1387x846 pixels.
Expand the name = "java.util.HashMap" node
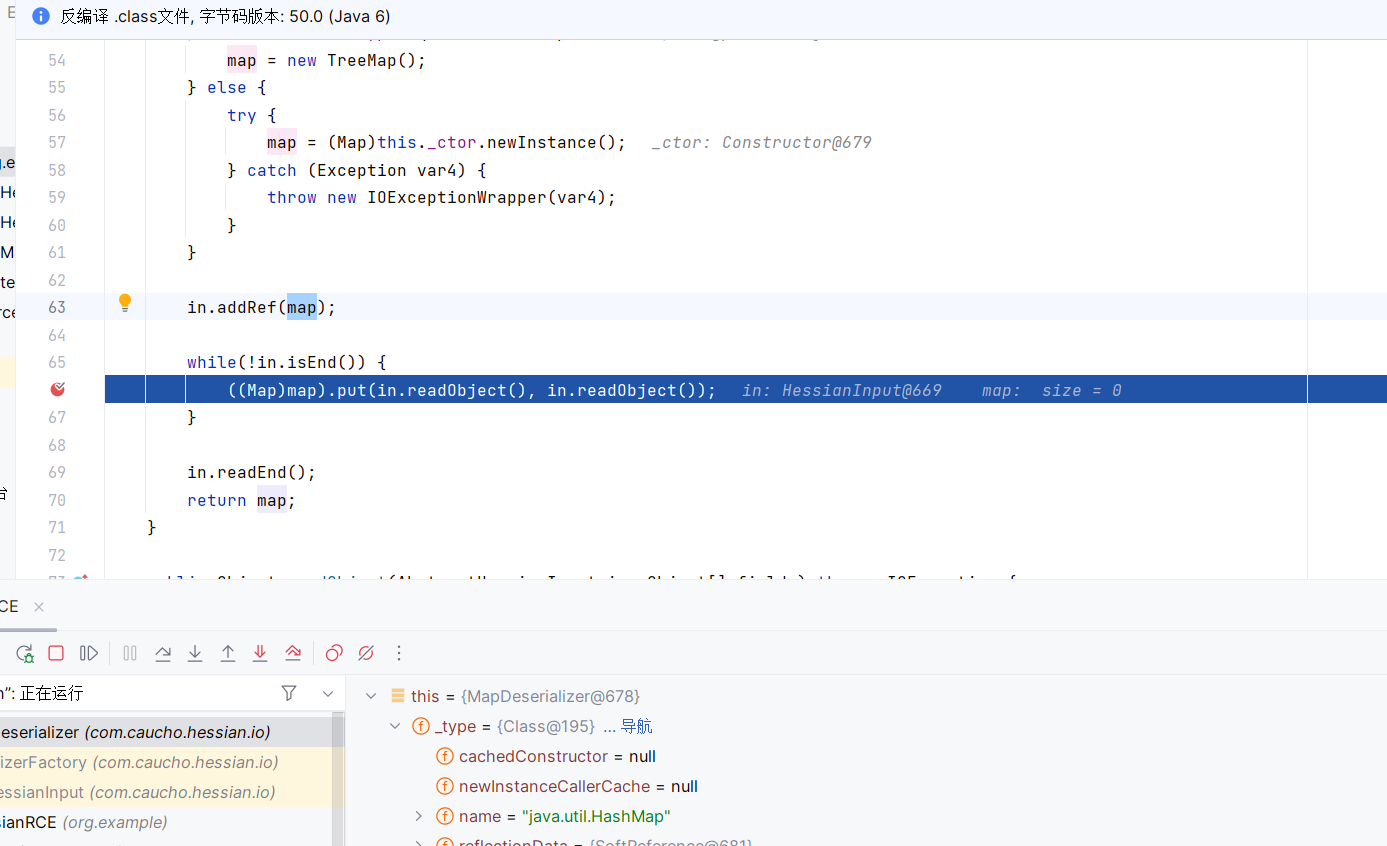[x=419, y=816]
